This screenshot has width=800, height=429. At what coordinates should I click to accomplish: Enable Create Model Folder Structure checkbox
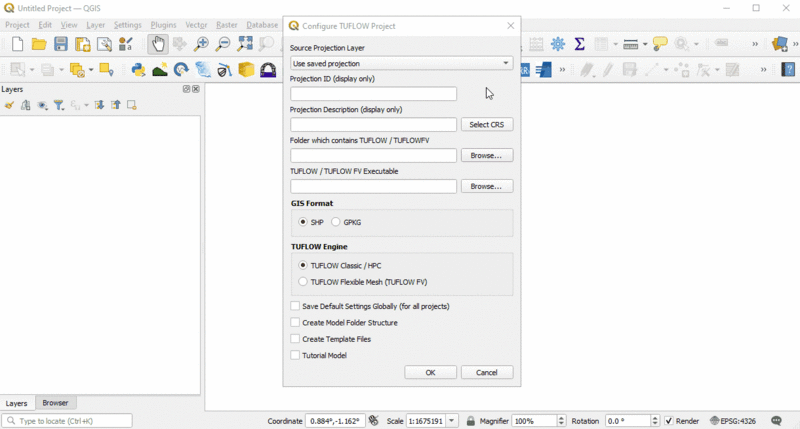point(295,323)
